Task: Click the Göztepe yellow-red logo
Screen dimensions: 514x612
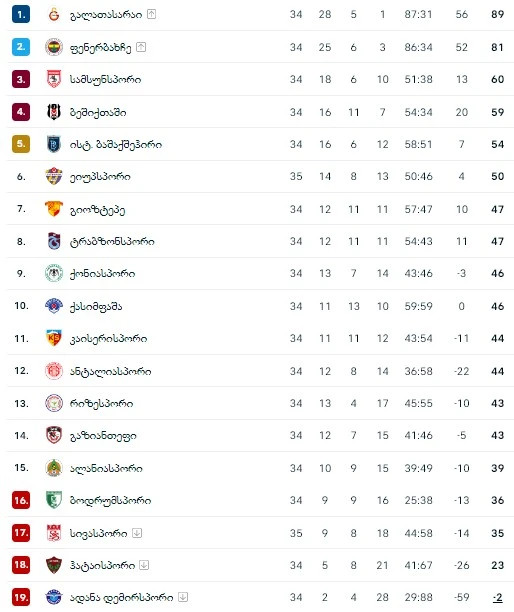Action: [54, 208]
